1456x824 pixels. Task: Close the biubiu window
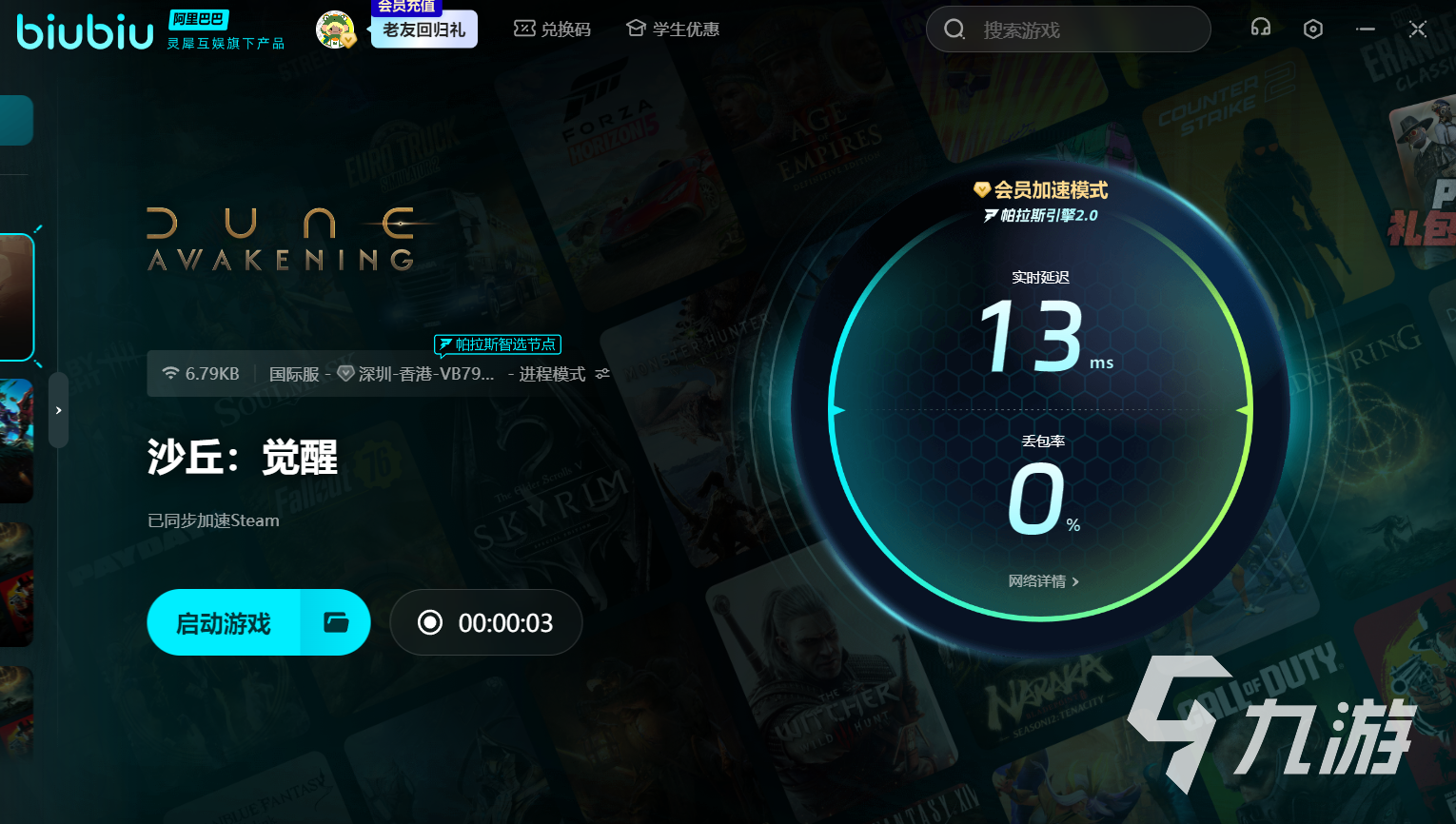[x=1418, y=29]
